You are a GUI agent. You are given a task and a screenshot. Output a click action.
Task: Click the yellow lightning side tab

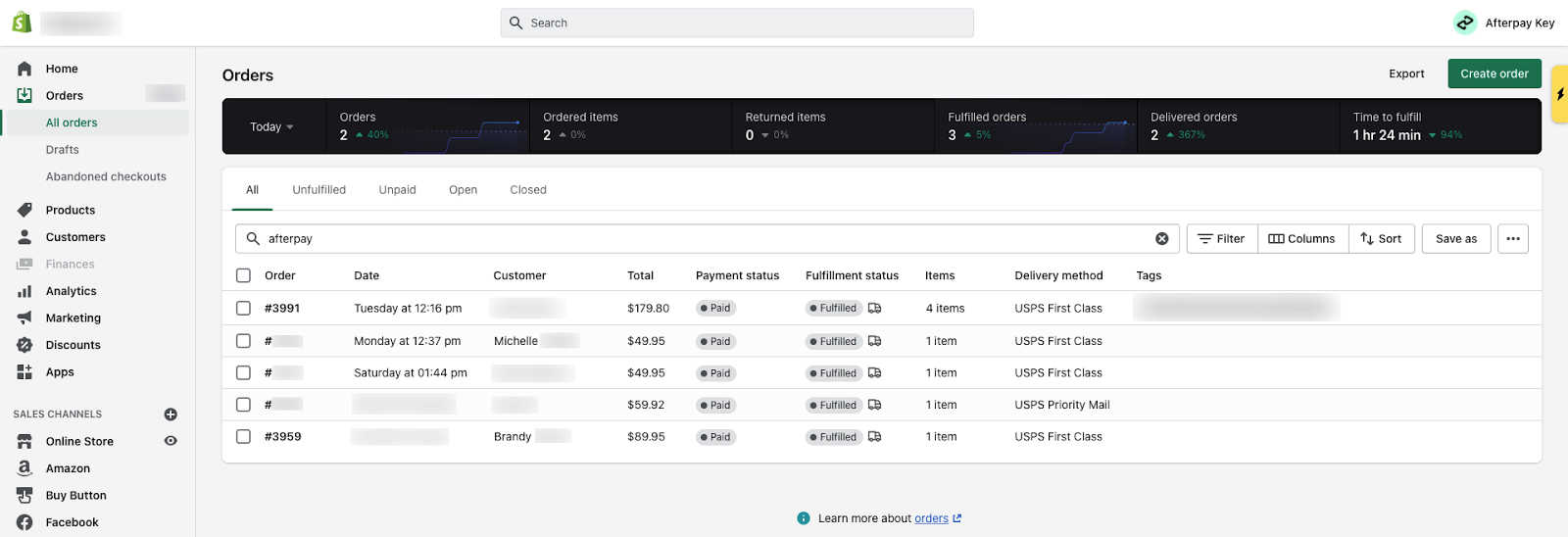click(1559, 94)
